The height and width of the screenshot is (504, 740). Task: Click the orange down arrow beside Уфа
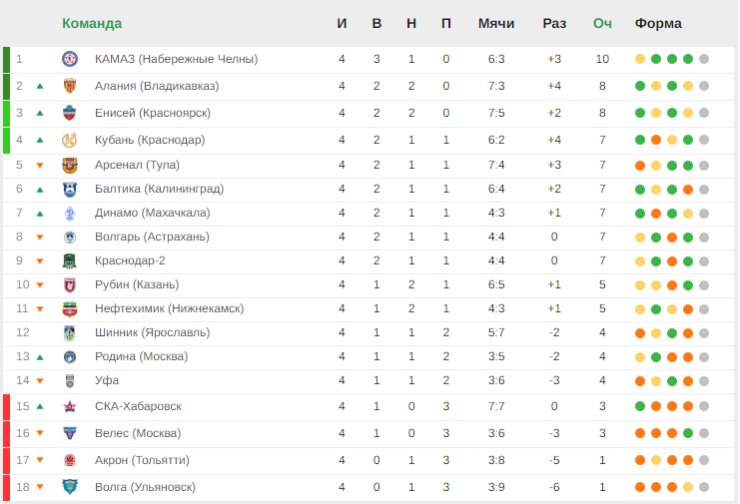[x=40, y=381]
